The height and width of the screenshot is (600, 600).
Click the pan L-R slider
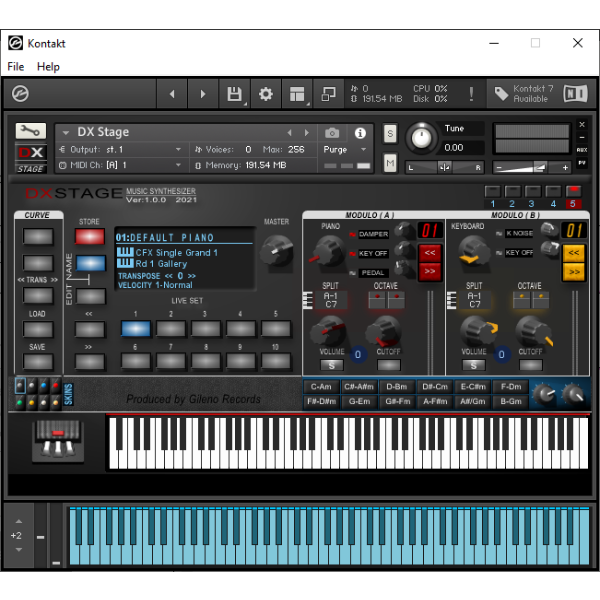[x=445, y=167]
